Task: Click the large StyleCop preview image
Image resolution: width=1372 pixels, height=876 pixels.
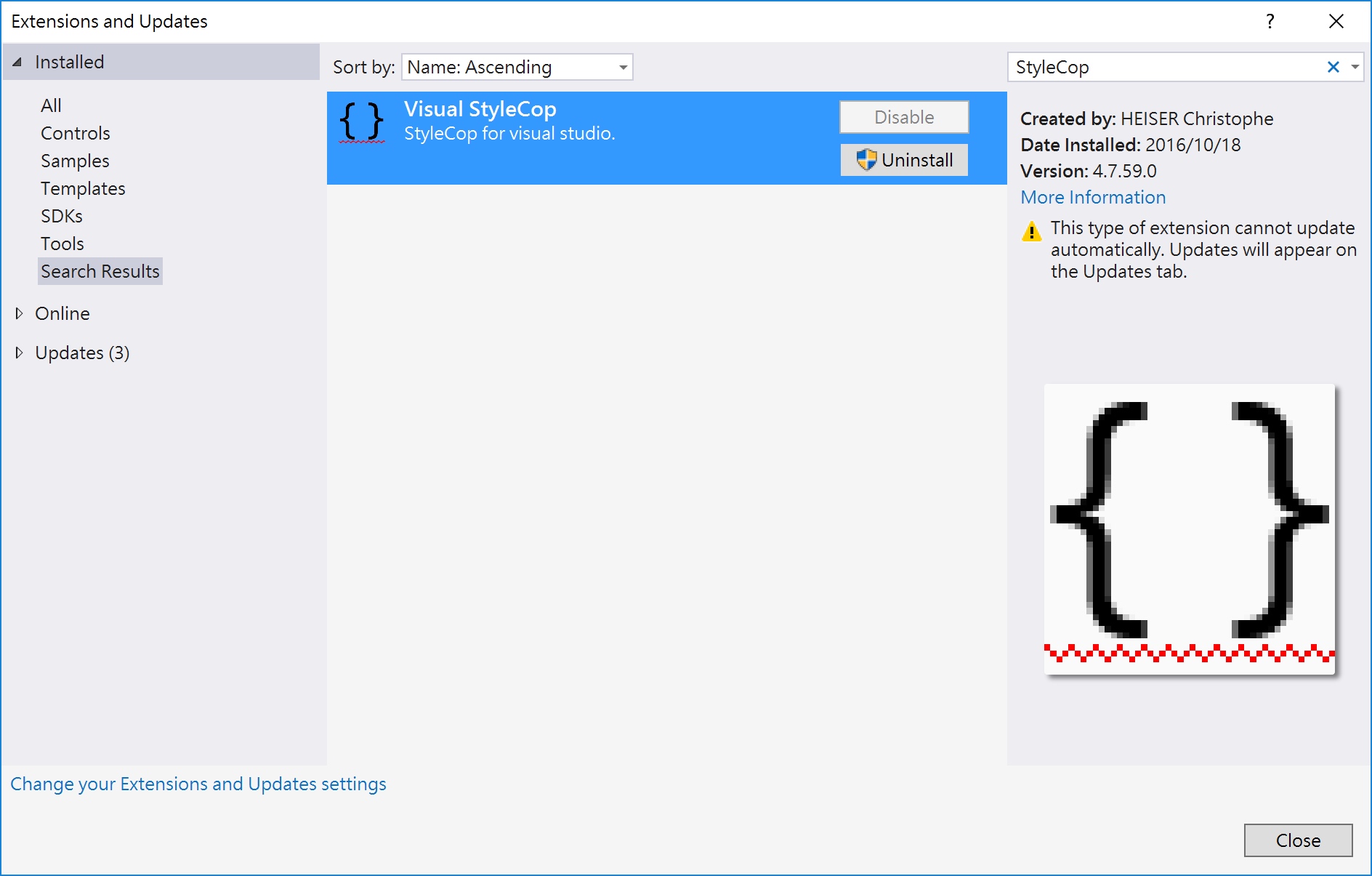Action: click(1190, 529)
